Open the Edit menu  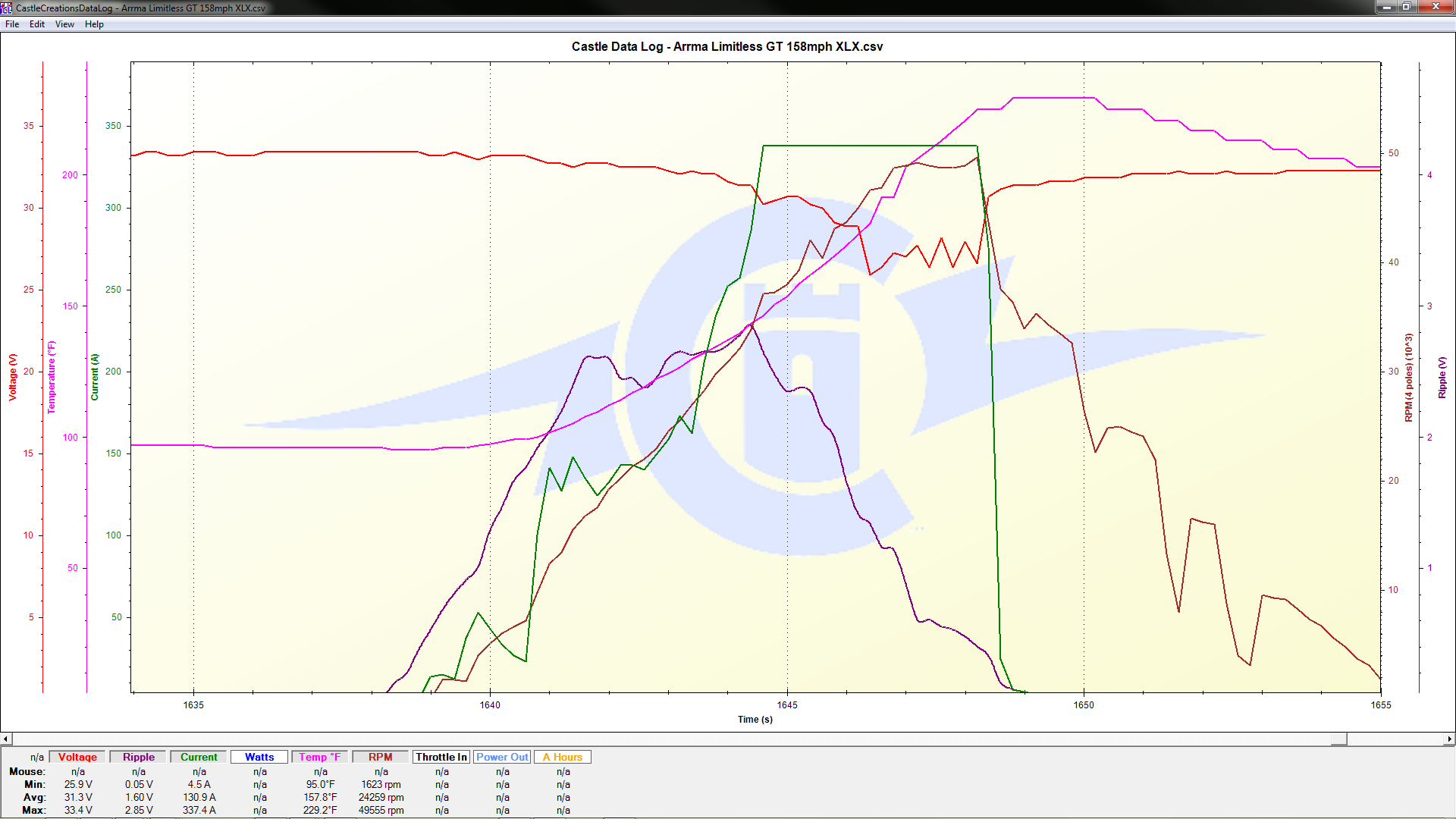click(x=36, y=24)
